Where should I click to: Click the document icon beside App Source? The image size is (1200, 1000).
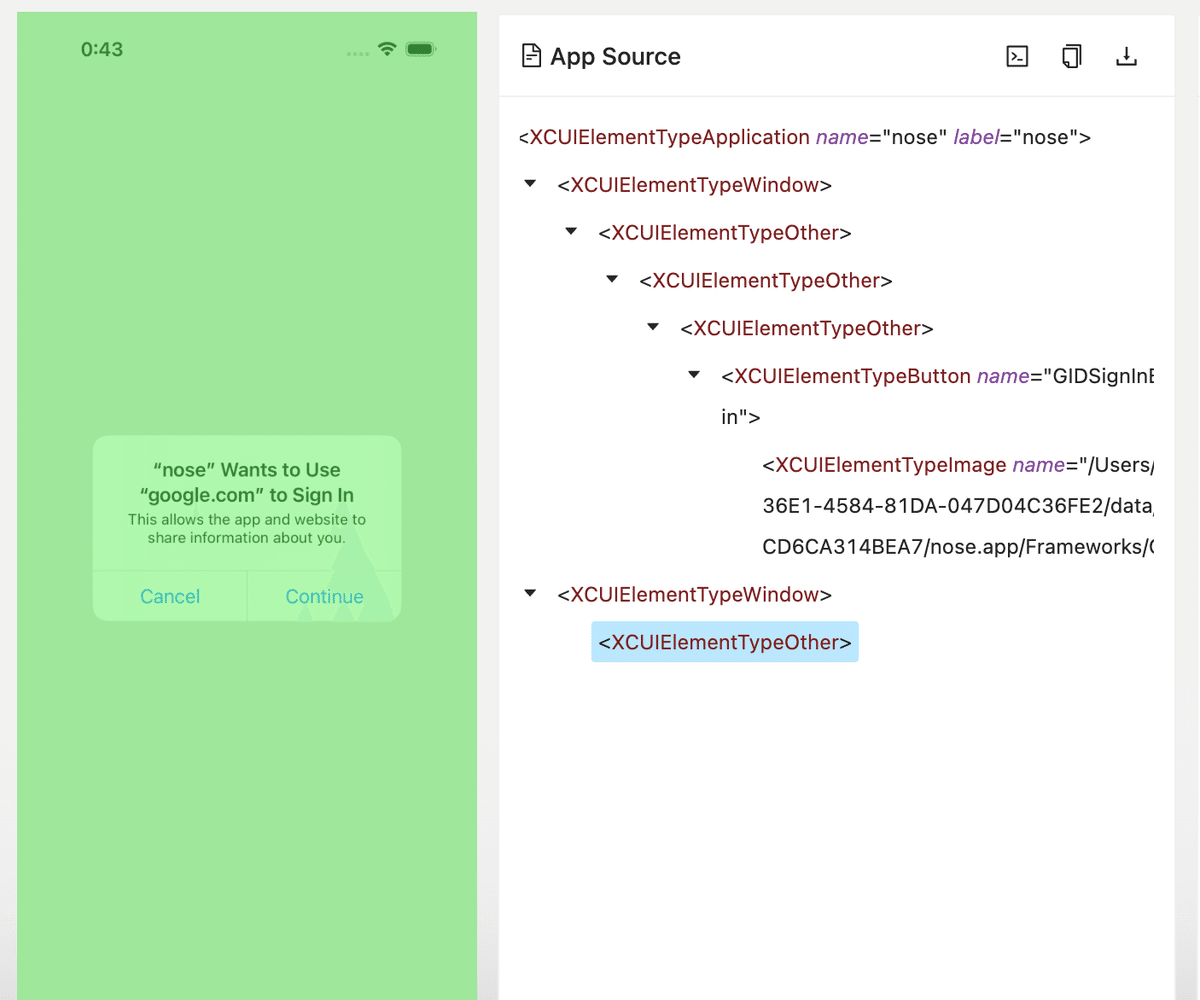click(531, 56)
